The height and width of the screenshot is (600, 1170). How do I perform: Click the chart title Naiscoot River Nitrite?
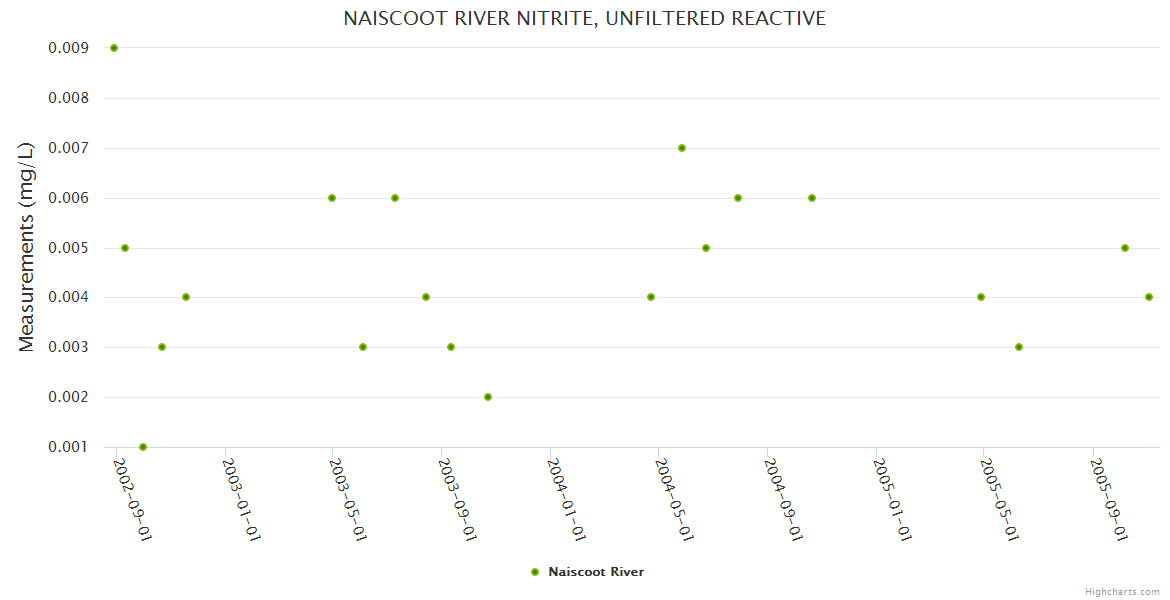585,19
